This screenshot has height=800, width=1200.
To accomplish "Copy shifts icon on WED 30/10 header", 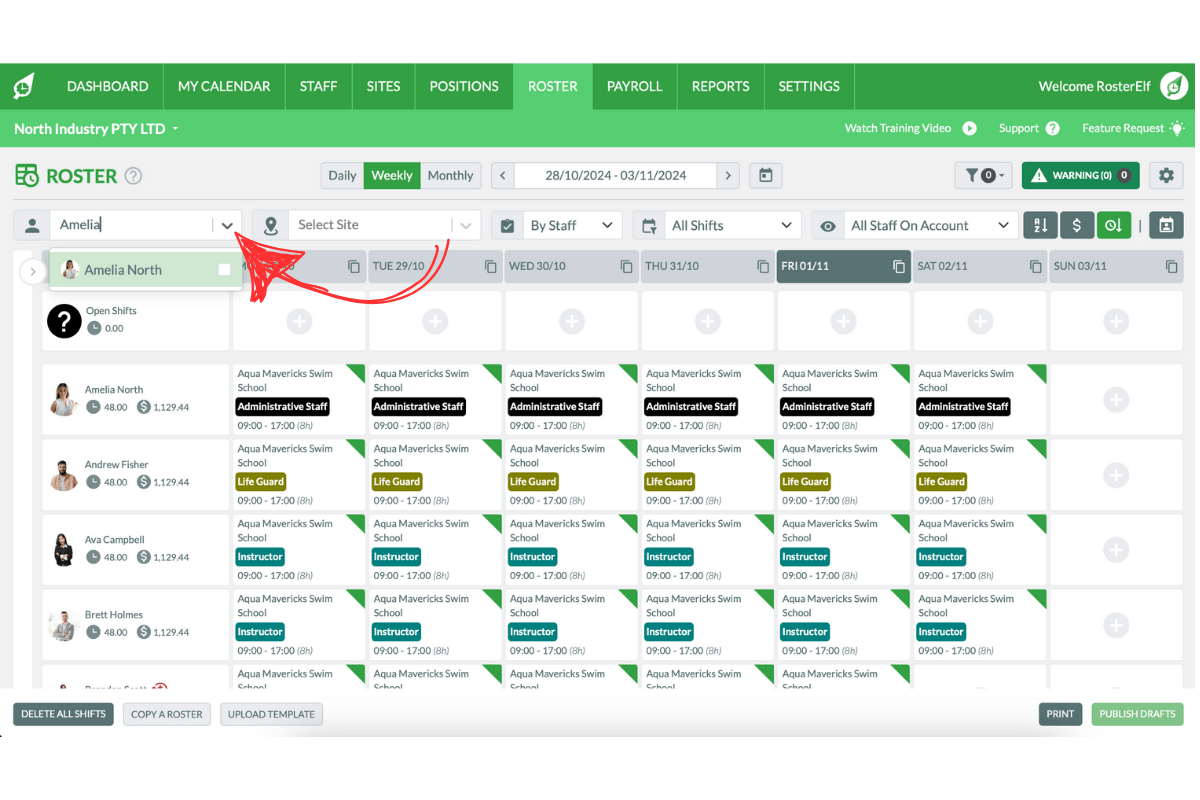I will pyautogui.click(x=627, y=267).
